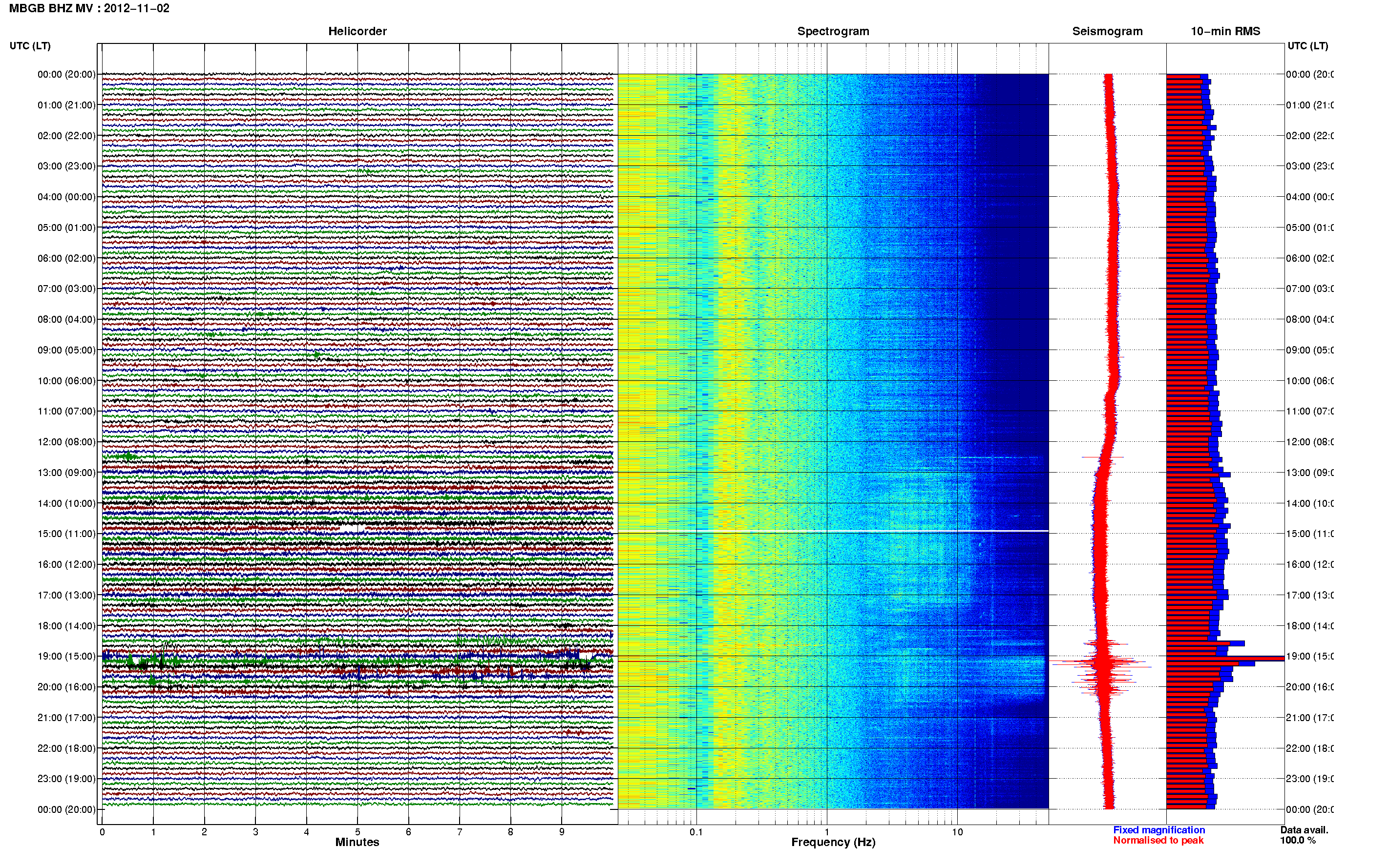Viewport: 1389px width, 868px height.
Task: Select left time label '22:00 (18:00)'
Action: tap(66, 748)
